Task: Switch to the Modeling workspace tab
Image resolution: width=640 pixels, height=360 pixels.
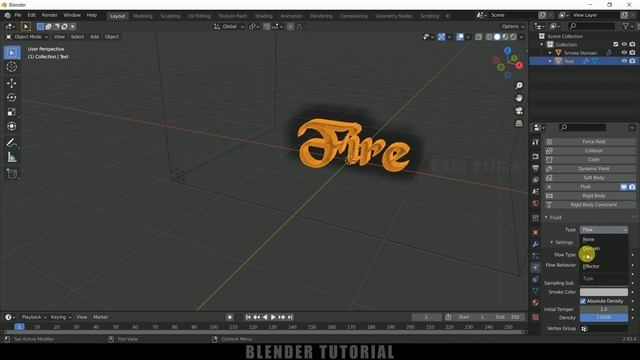Action: click(x=142, y=16)
